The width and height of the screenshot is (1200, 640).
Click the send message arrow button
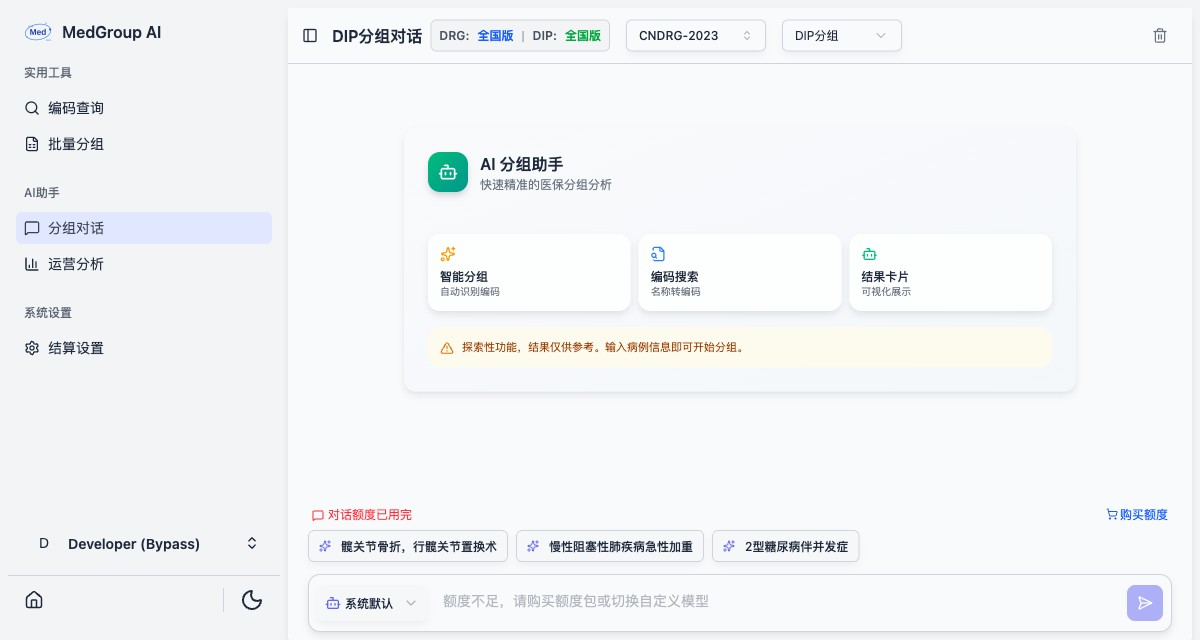click(1145, 603)
